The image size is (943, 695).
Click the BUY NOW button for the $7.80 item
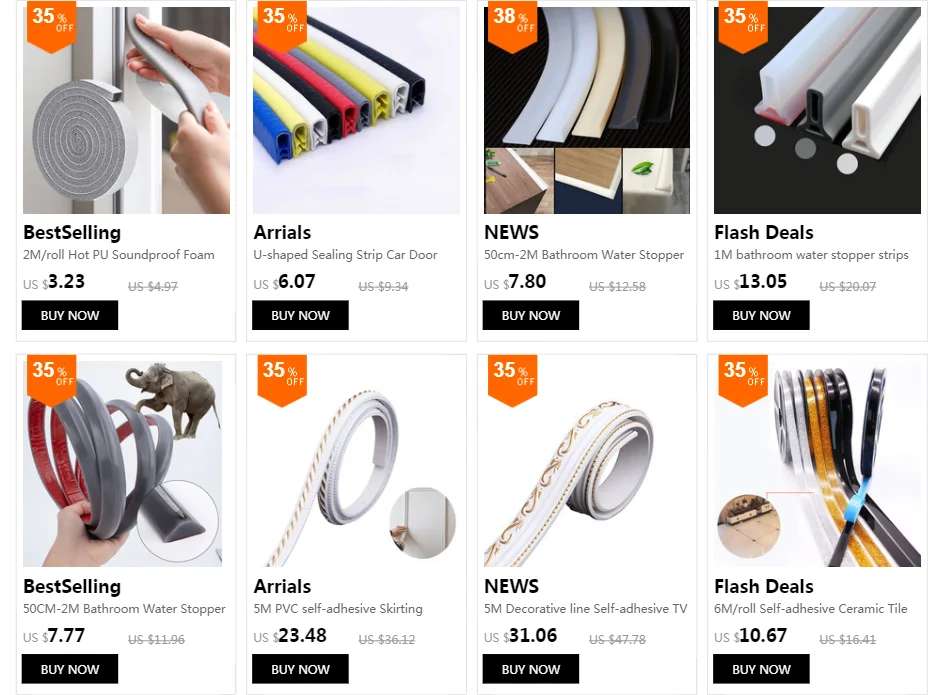pyautogui.click(x=530, y=315)
